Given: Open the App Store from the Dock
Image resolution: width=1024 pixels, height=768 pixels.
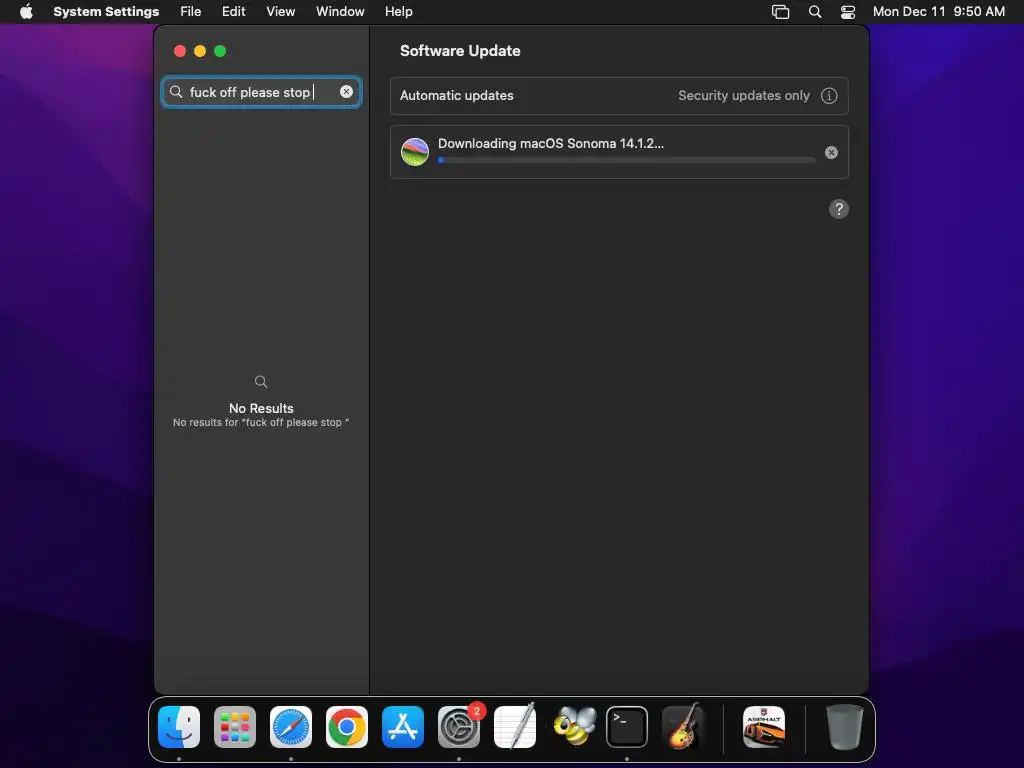Looking at the screenshot, I should pos(403,727).
